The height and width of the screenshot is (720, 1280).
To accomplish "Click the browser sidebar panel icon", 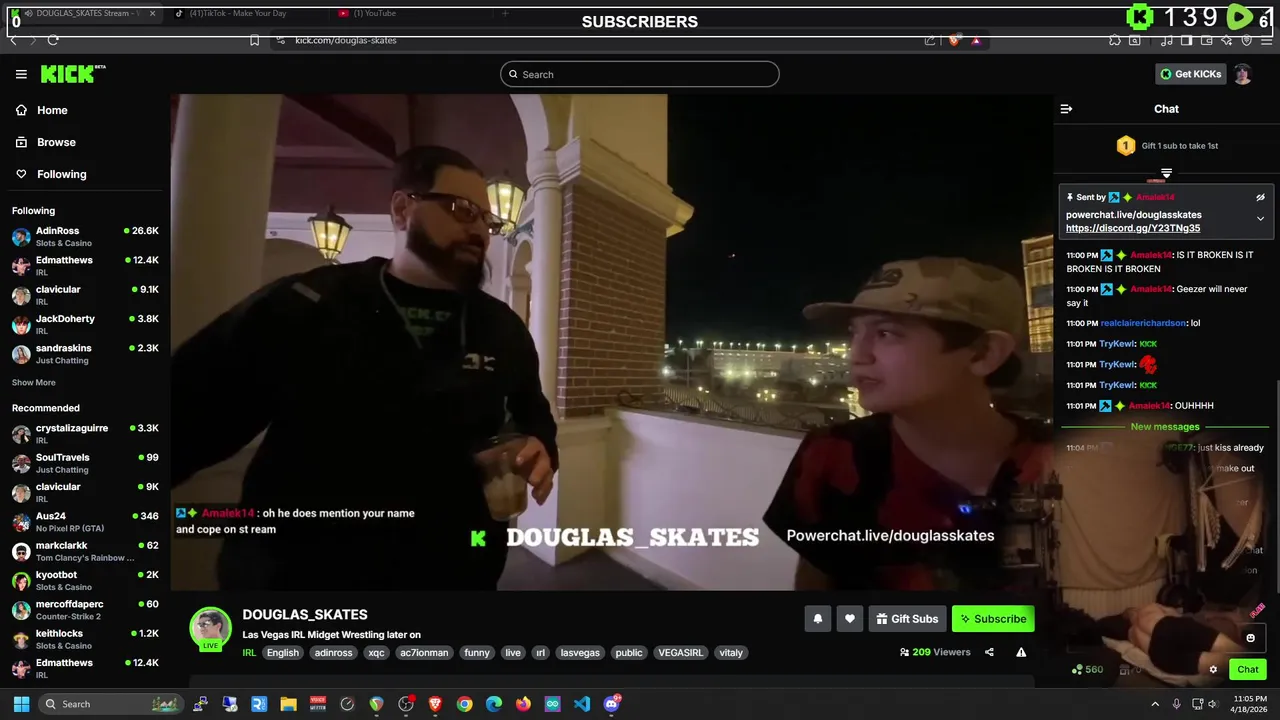I will pyautogui.click(x=1186, y=40).
